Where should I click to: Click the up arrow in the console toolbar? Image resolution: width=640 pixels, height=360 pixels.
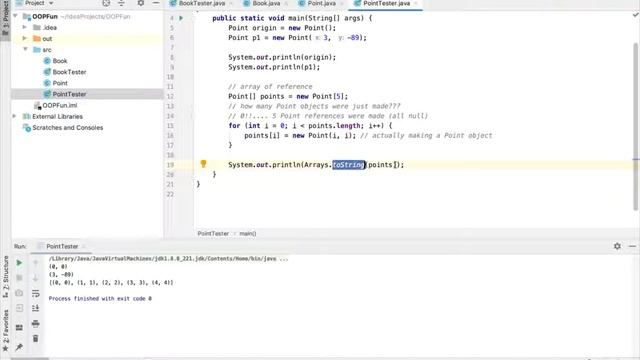click(36, 263)
